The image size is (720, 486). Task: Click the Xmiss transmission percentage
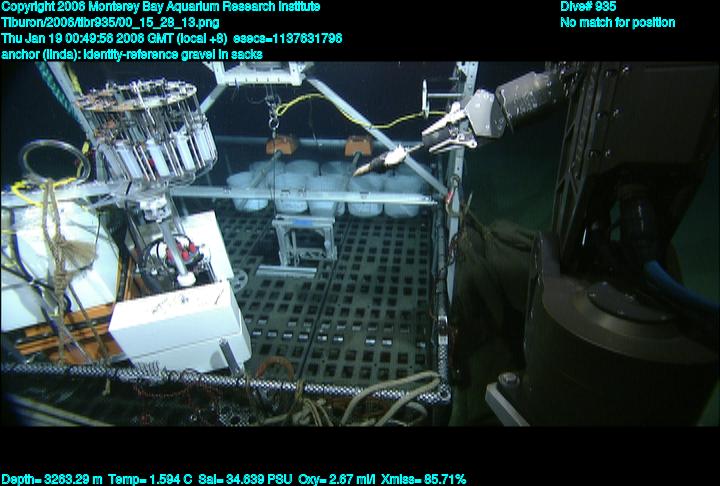point(427,479)
